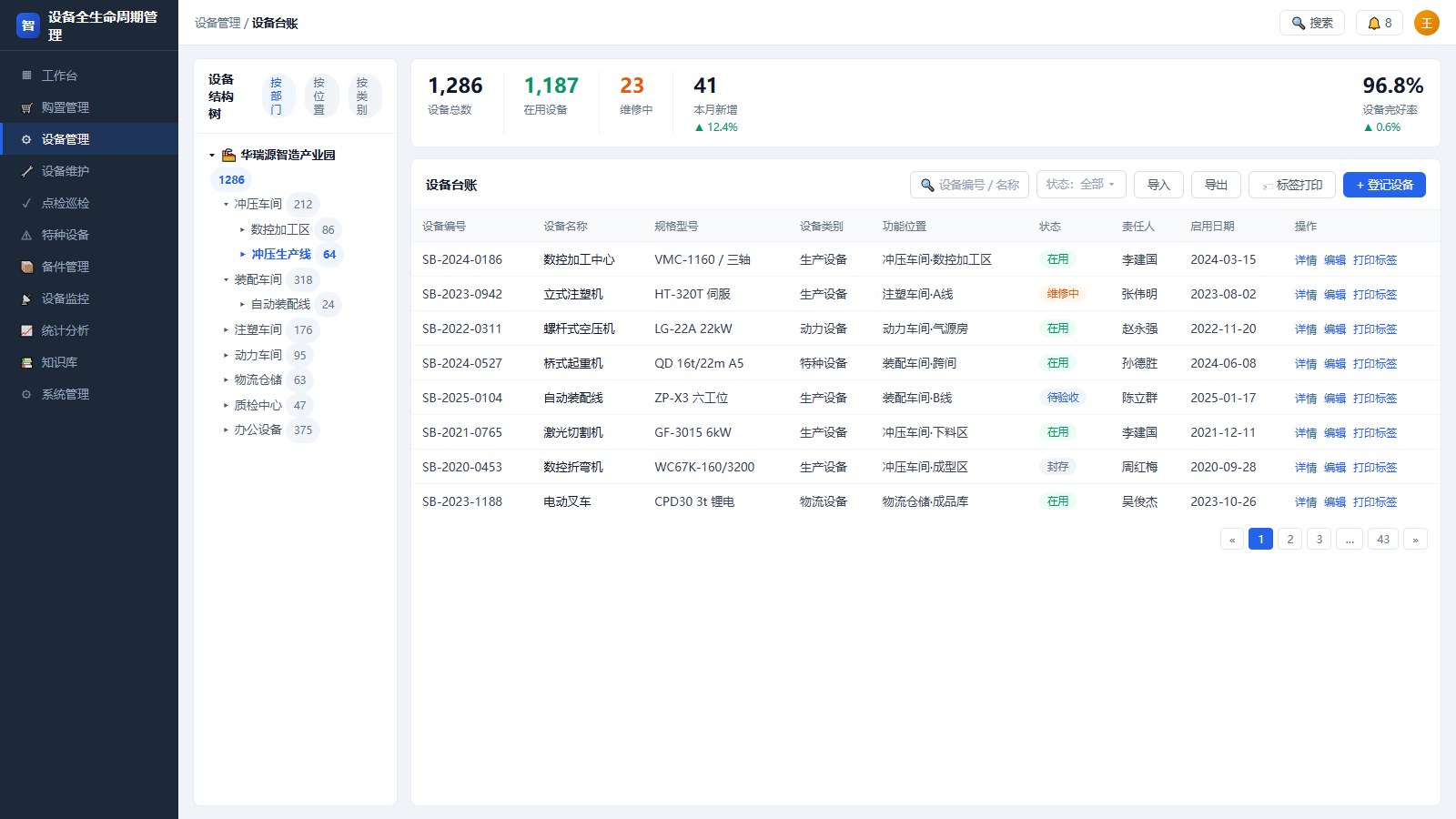This screenshot has width=1456, height=819.
Task: Click the 维修中 status badge
Action: tap(1063, 294)
